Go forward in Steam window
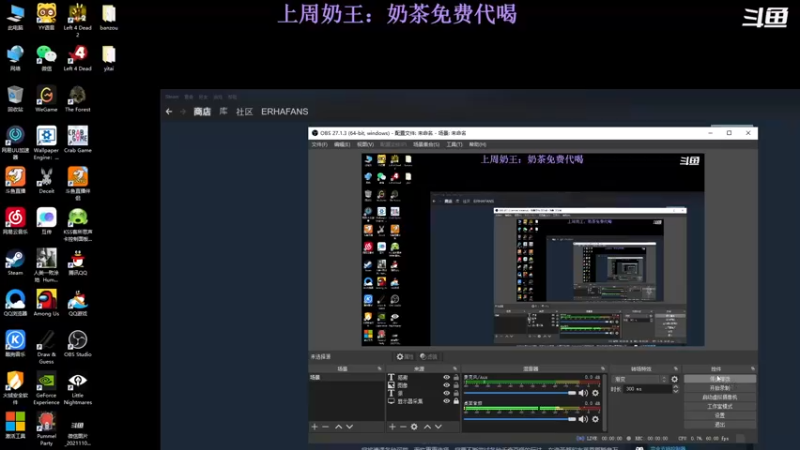The width and height of the screenshot is (800, 450). tap(183, 111)
